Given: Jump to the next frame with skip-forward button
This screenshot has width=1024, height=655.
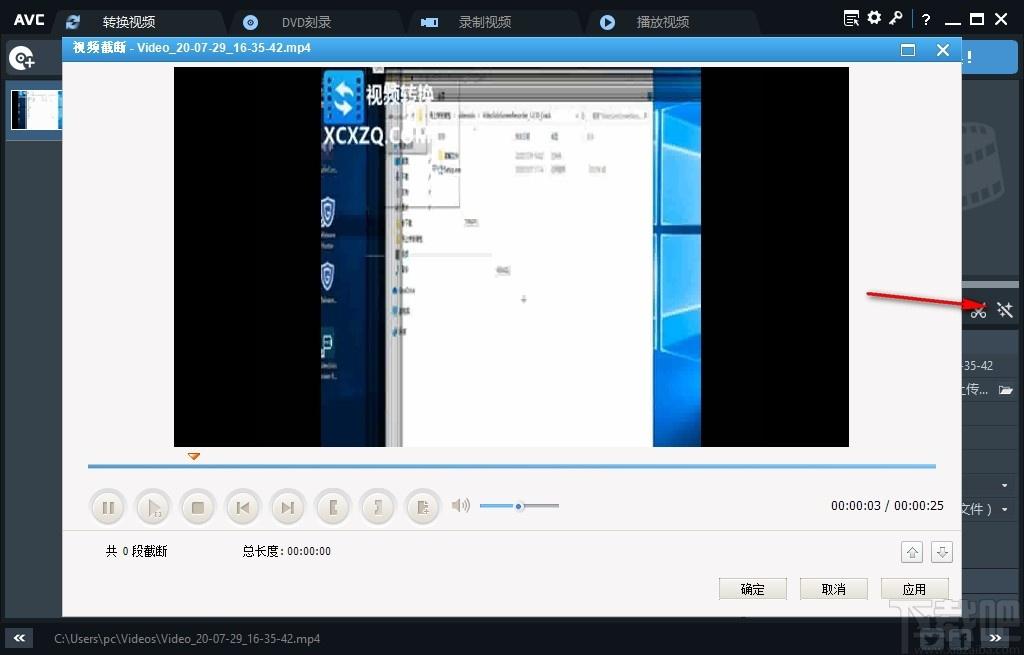Looking at the screenshot, I should tap(287, 507).
